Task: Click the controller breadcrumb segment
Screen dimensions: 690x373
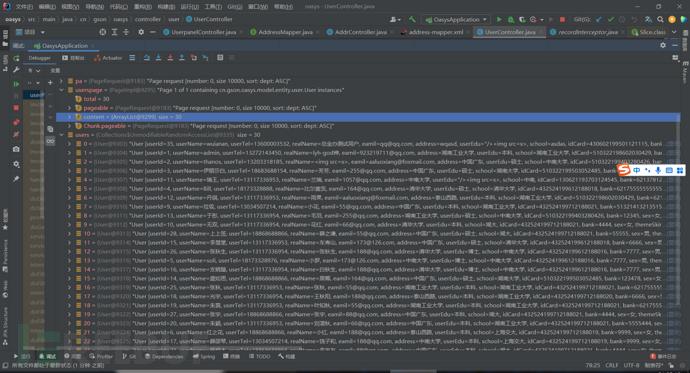Action: tap(147, 19)
